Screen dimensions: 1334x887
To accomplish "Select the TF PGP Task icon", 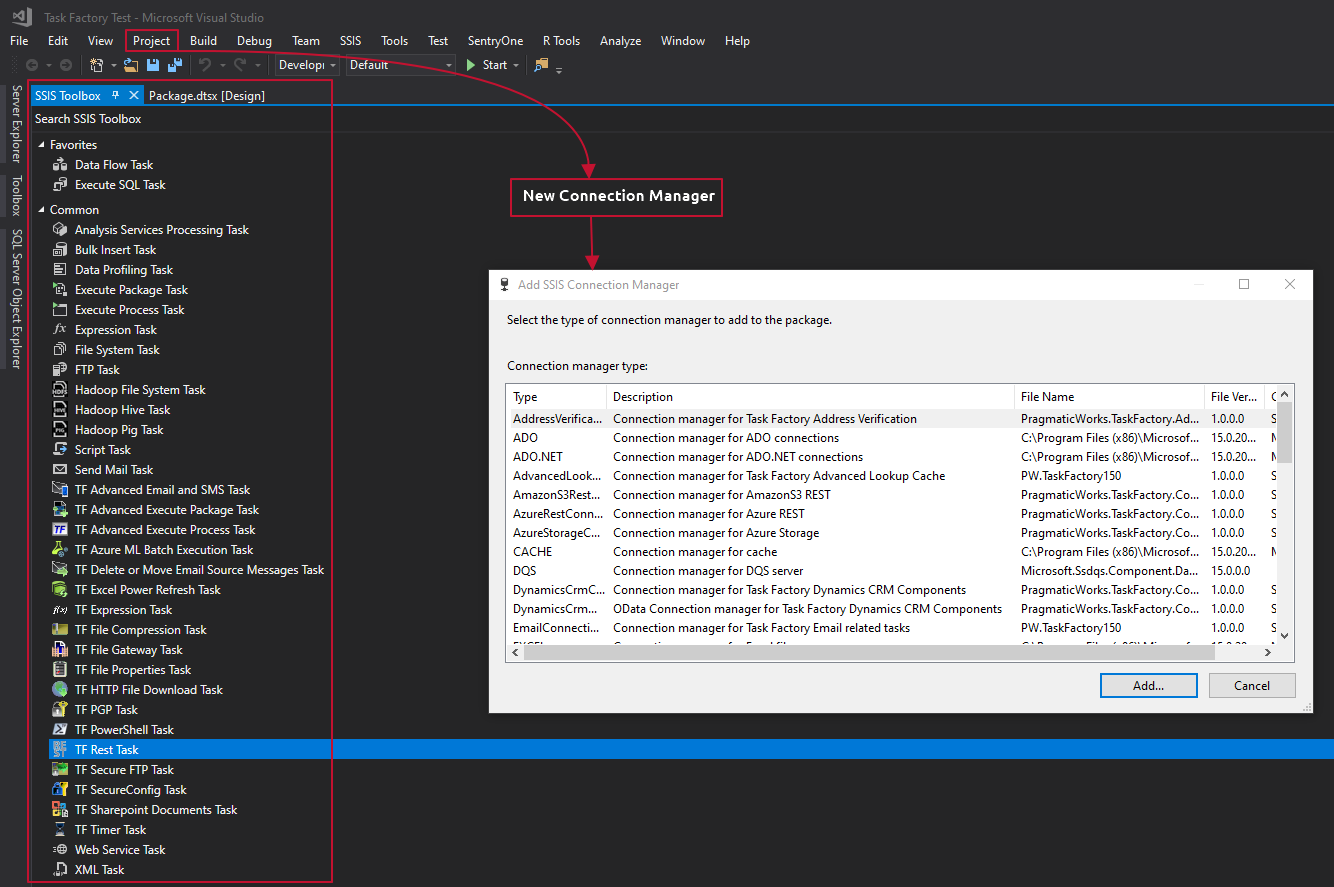I will coord(59,709).
